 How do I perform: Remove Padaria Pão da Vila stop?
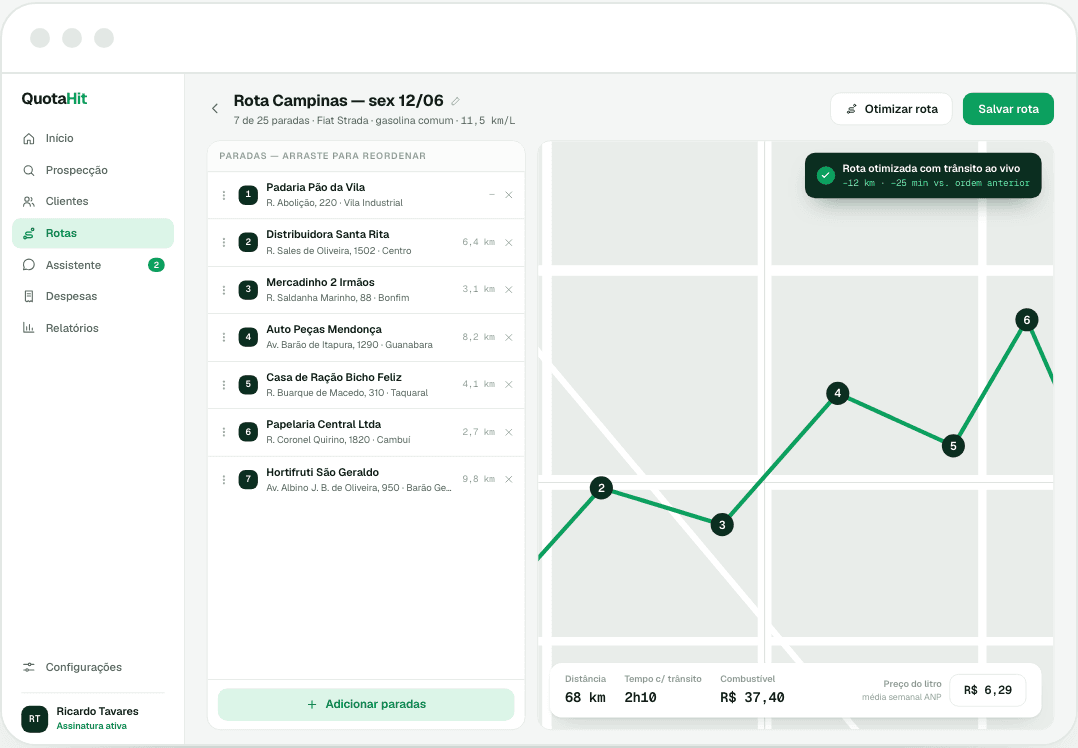click(509, 195)
